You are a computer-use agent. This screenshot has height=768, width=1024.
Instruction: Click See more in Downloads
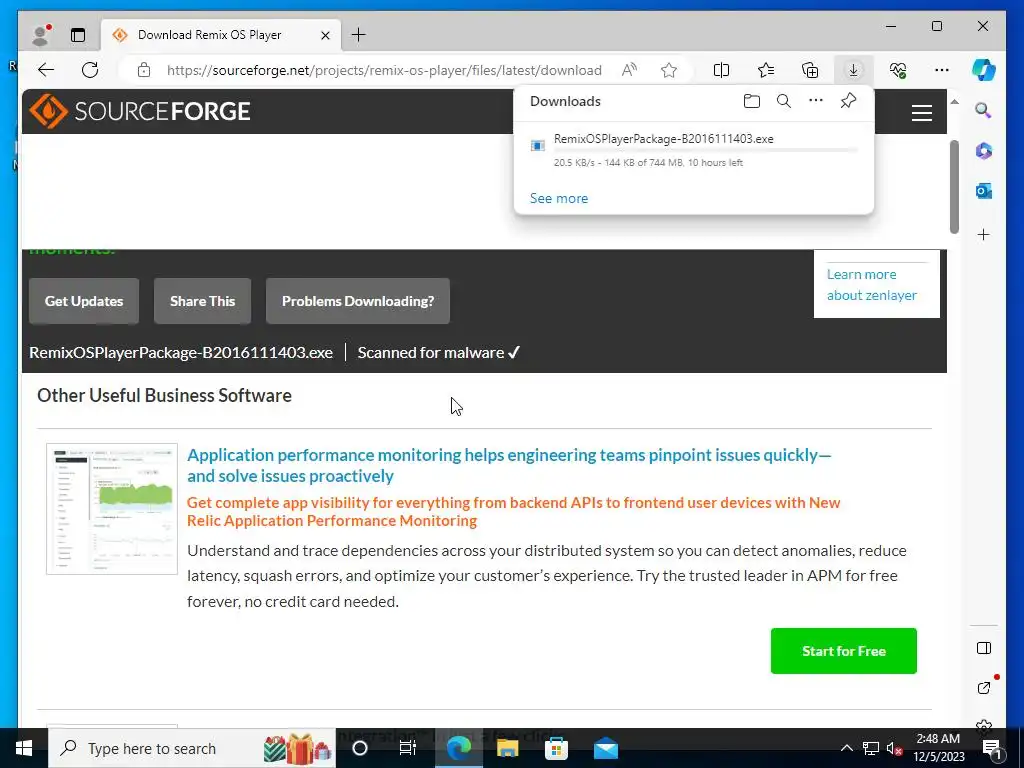pyautogui.click(x=558, y=198)
